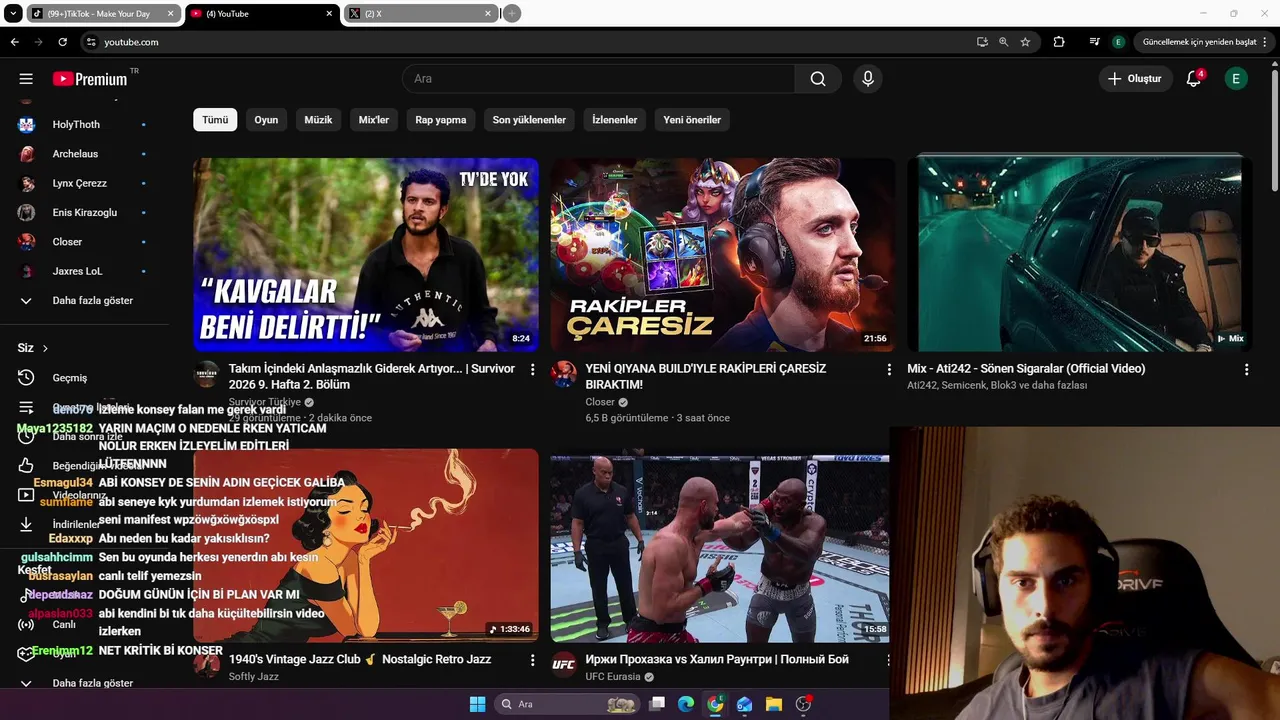Select the Yeni öneriler filter chip
The image size is (1280, 720).
[692, 120]
